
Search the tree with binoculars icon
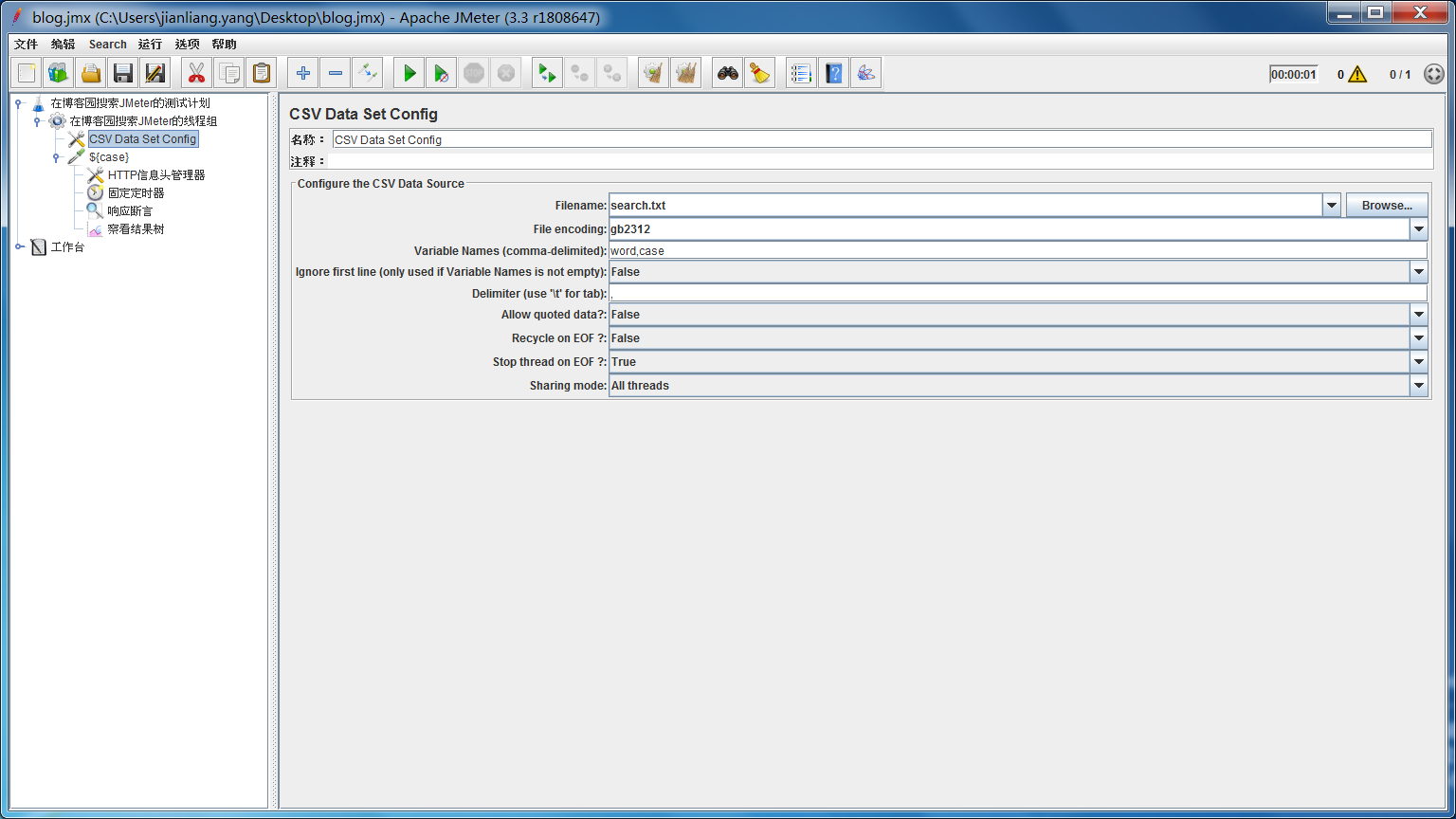(x=728, y=73)
